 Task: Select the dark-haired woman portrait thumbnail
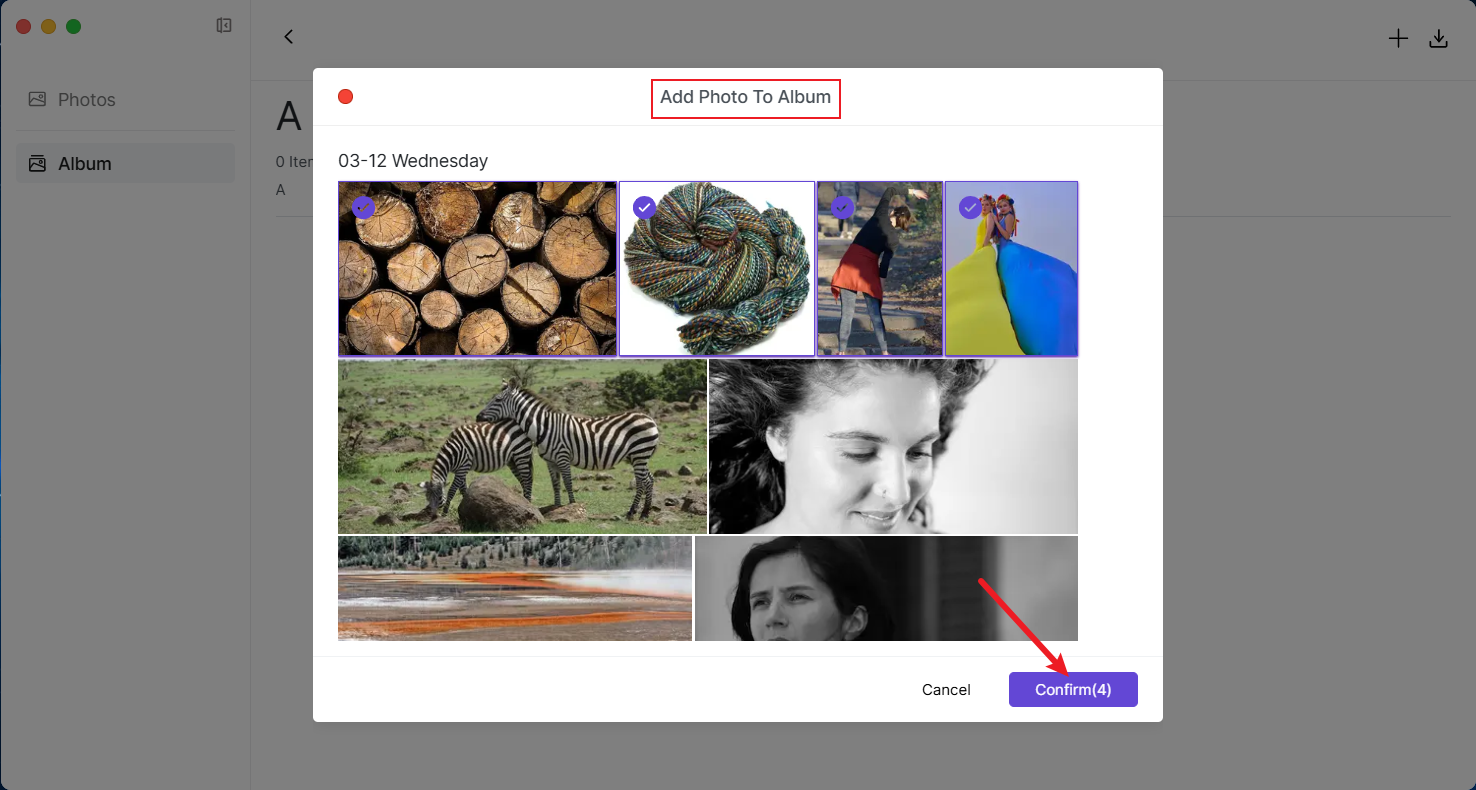[885, 588]
